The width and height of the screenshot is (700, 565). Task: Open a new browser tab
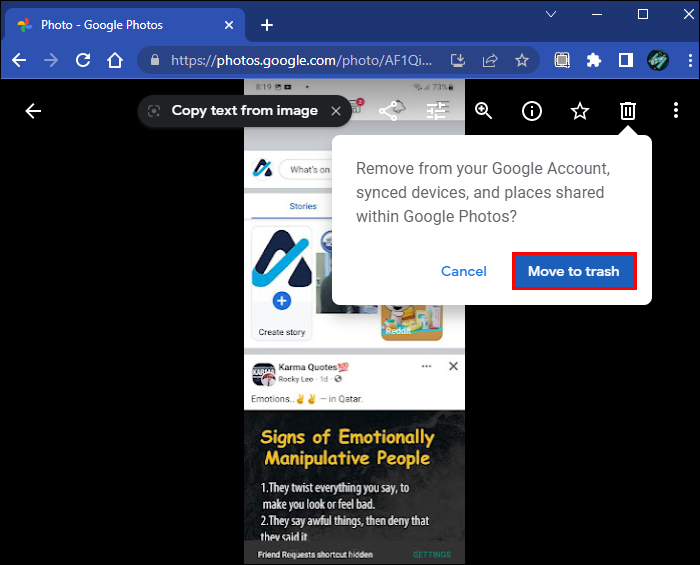pyautogui.click(x=267, y=25)
